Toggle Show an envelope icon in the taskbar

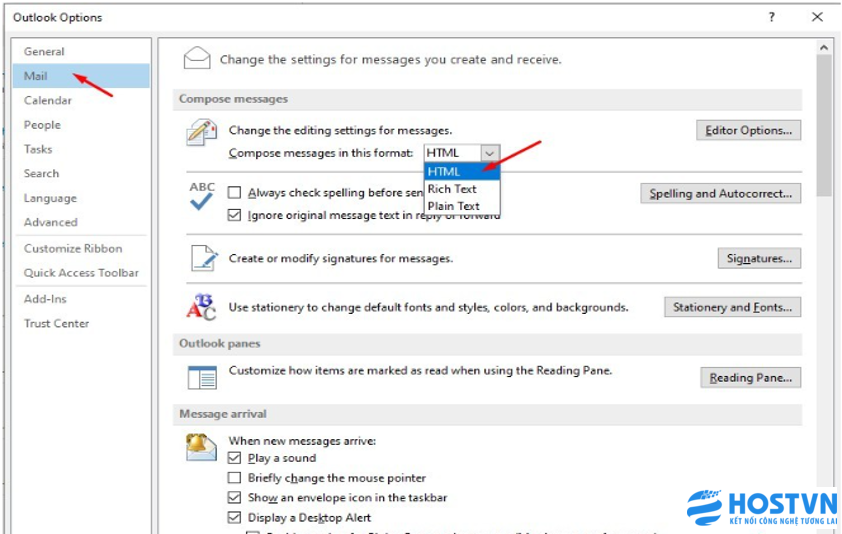[x=234, y=498]
